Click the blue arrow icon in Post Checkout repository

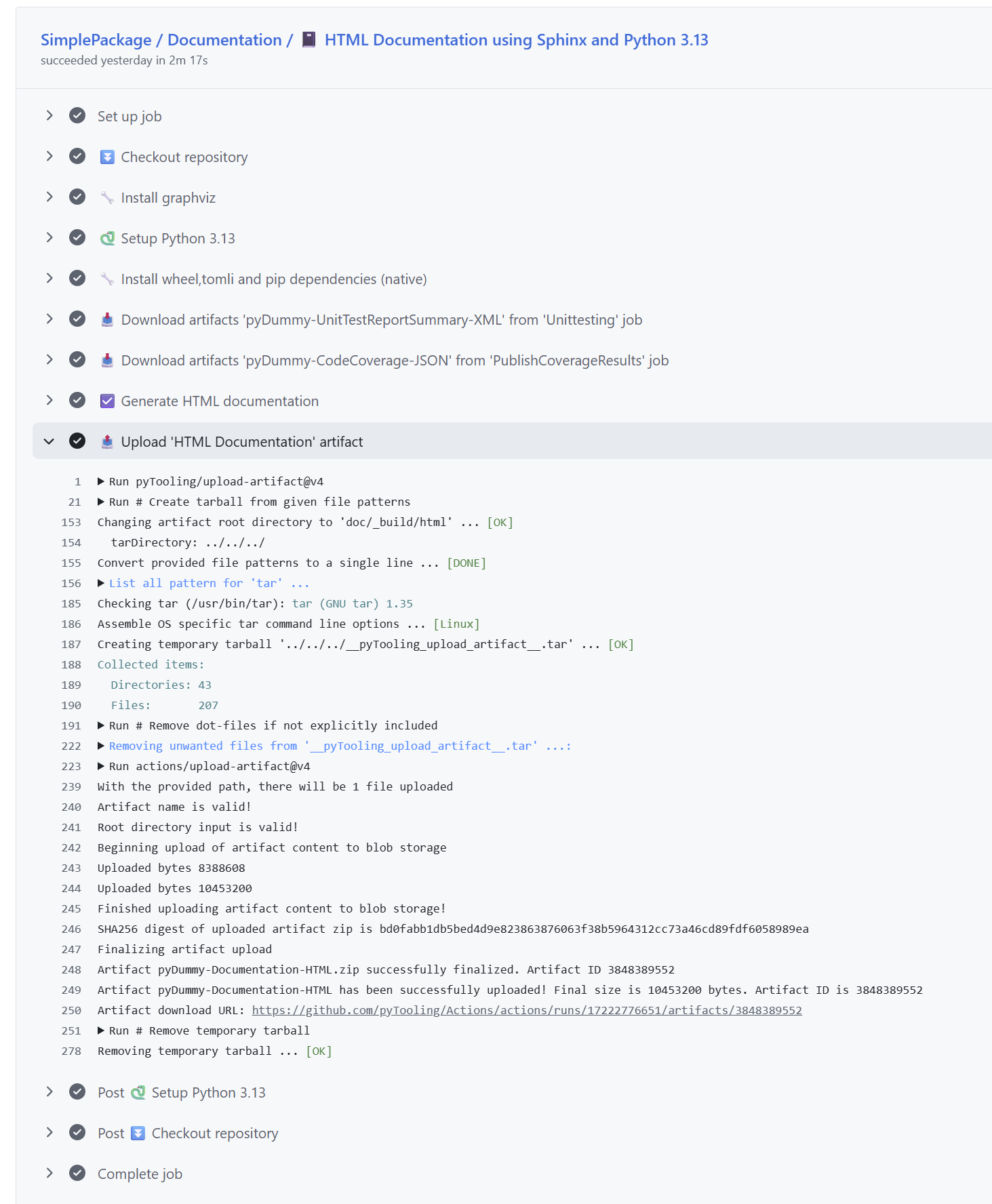(x=138, y=1133)
